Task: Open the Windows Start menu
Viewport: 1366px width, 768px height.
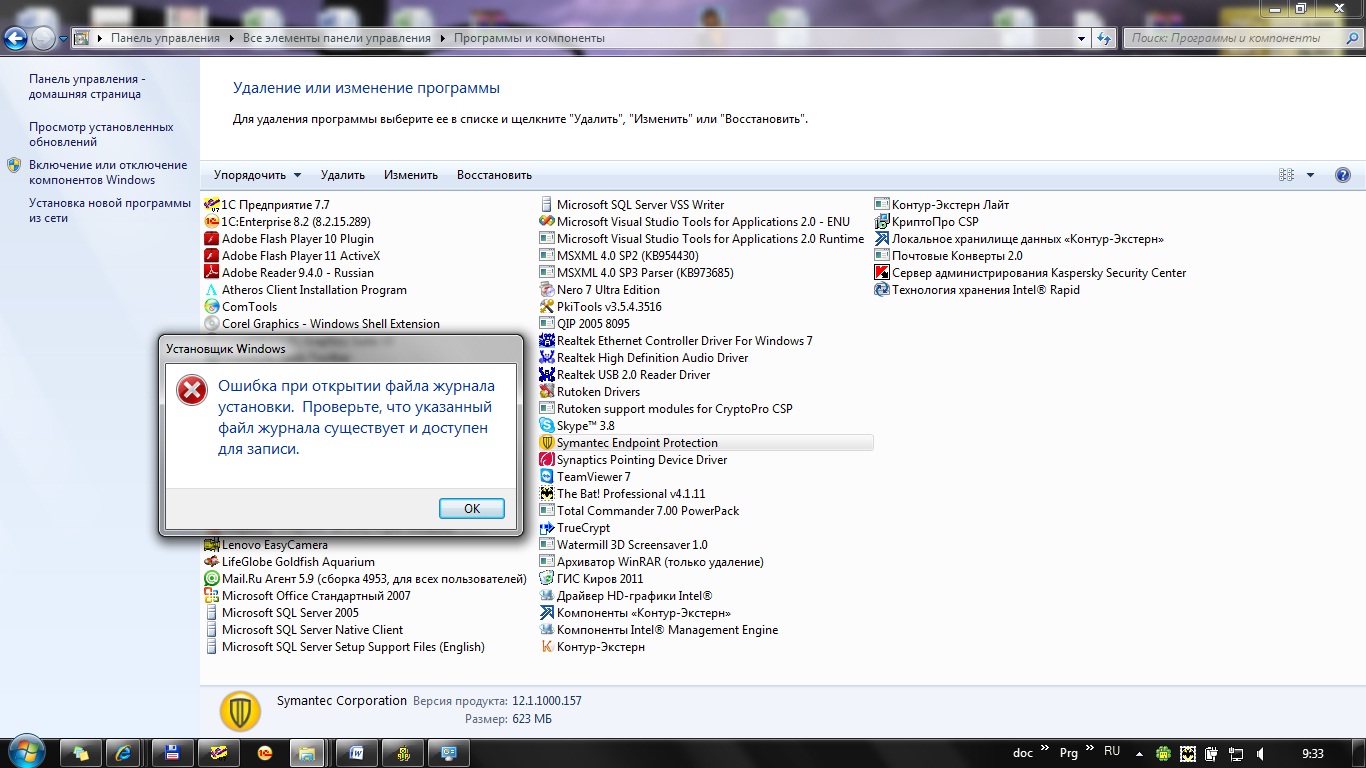Action: (26, 751)
